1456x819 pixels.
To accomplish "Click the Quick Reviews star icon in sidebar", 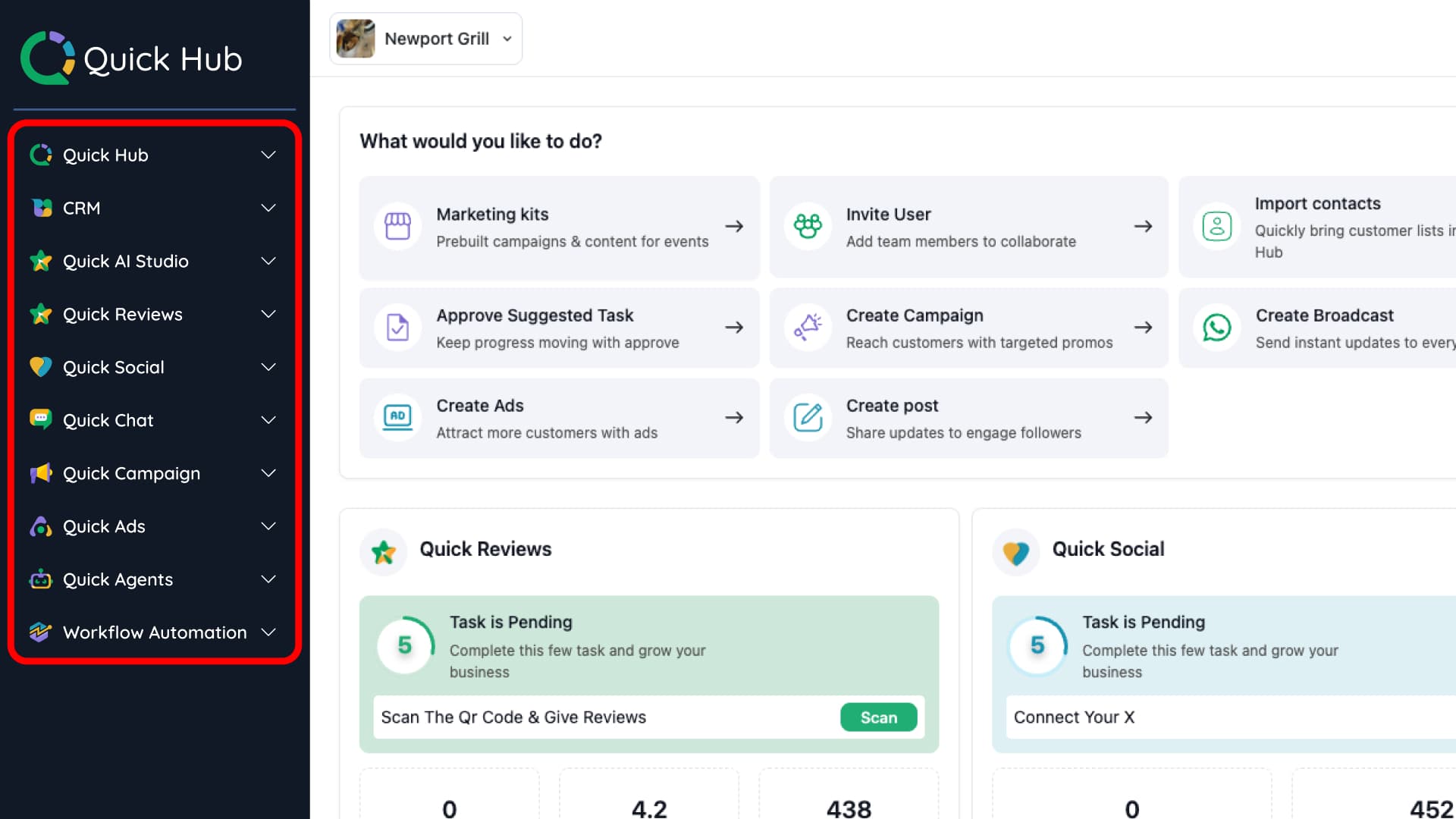I will (42, 314).
